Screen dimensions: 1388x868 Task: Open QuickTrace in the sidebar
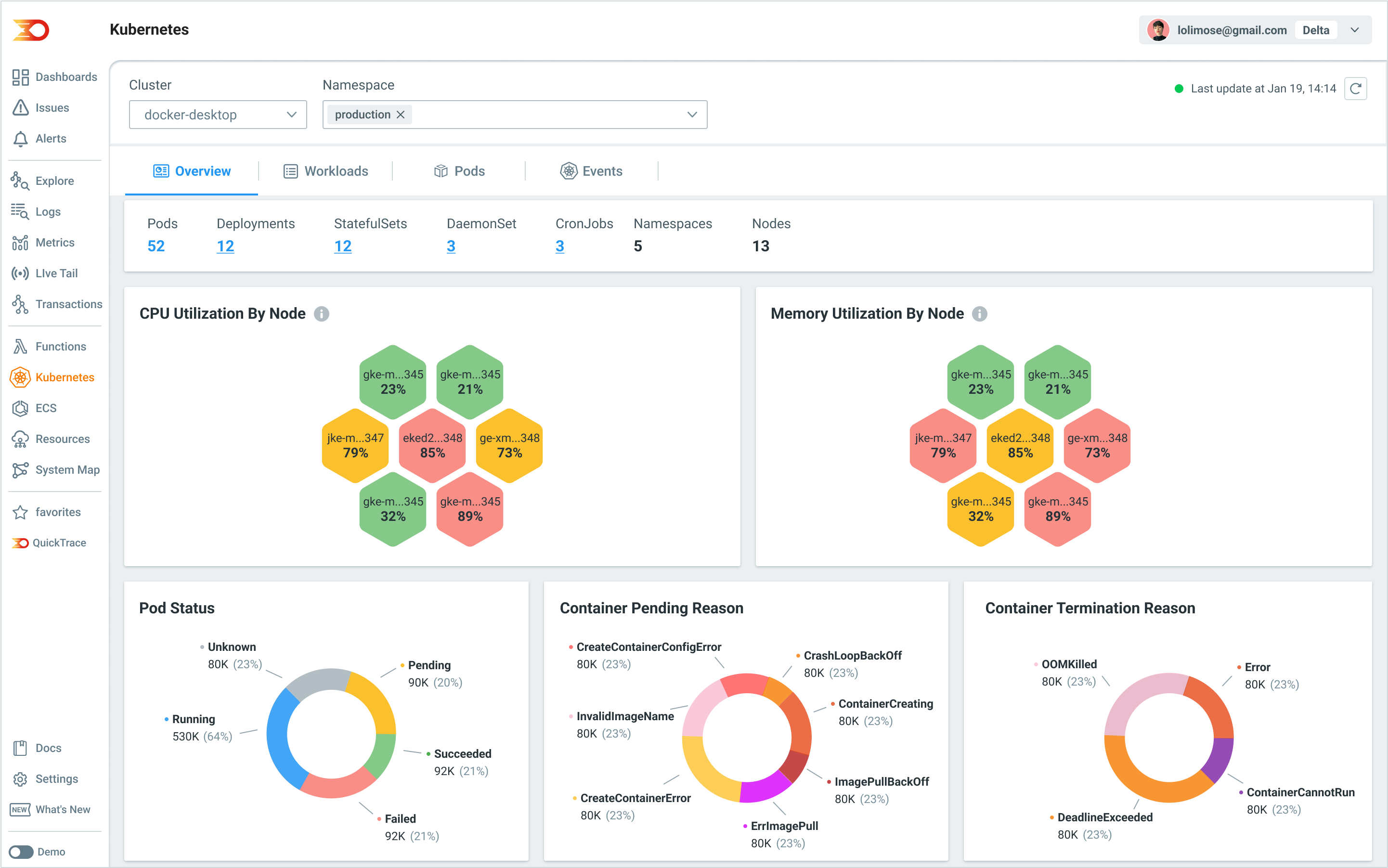pos(59,543)
